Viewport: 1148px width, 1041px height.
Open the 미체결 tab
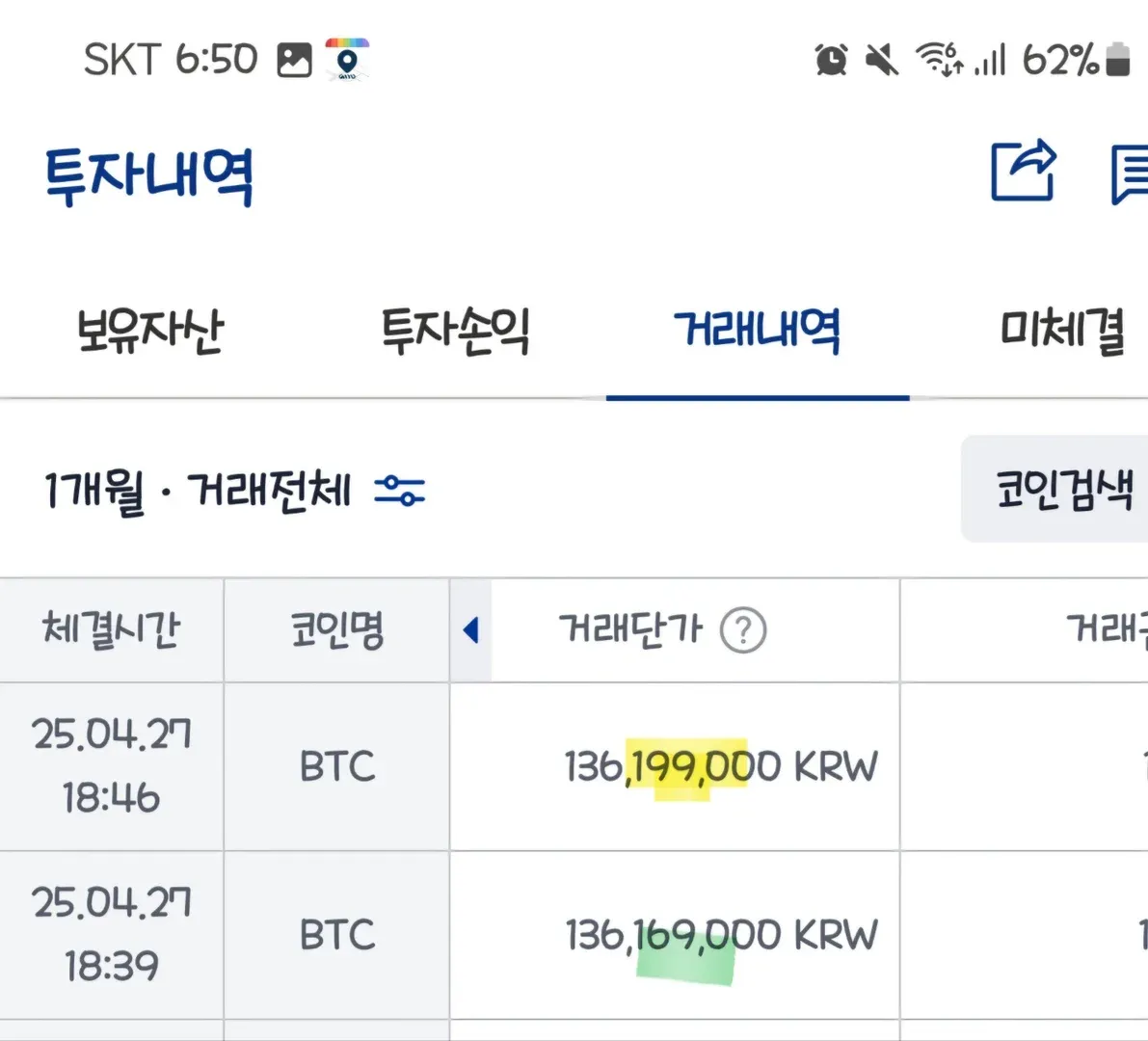[1062, 331]
